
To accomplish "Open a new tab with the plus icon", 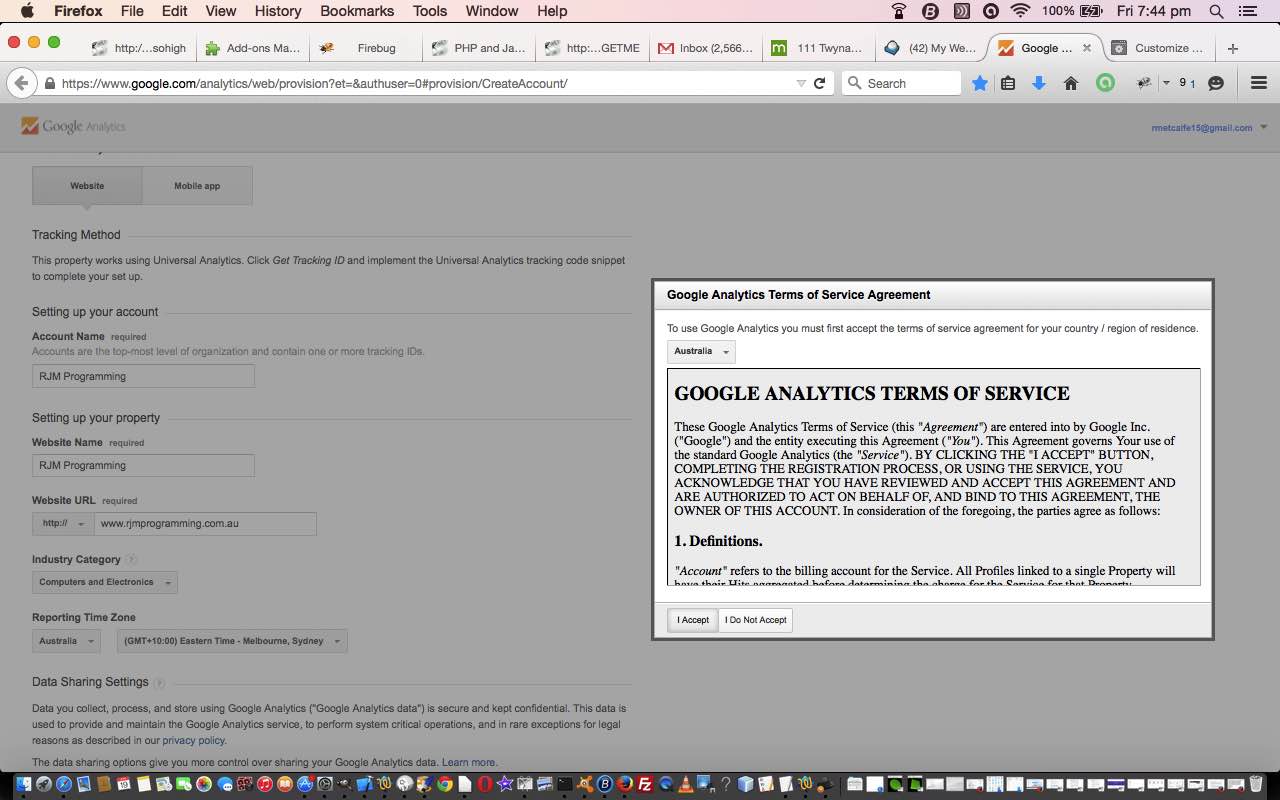I will coord(1232,48).
